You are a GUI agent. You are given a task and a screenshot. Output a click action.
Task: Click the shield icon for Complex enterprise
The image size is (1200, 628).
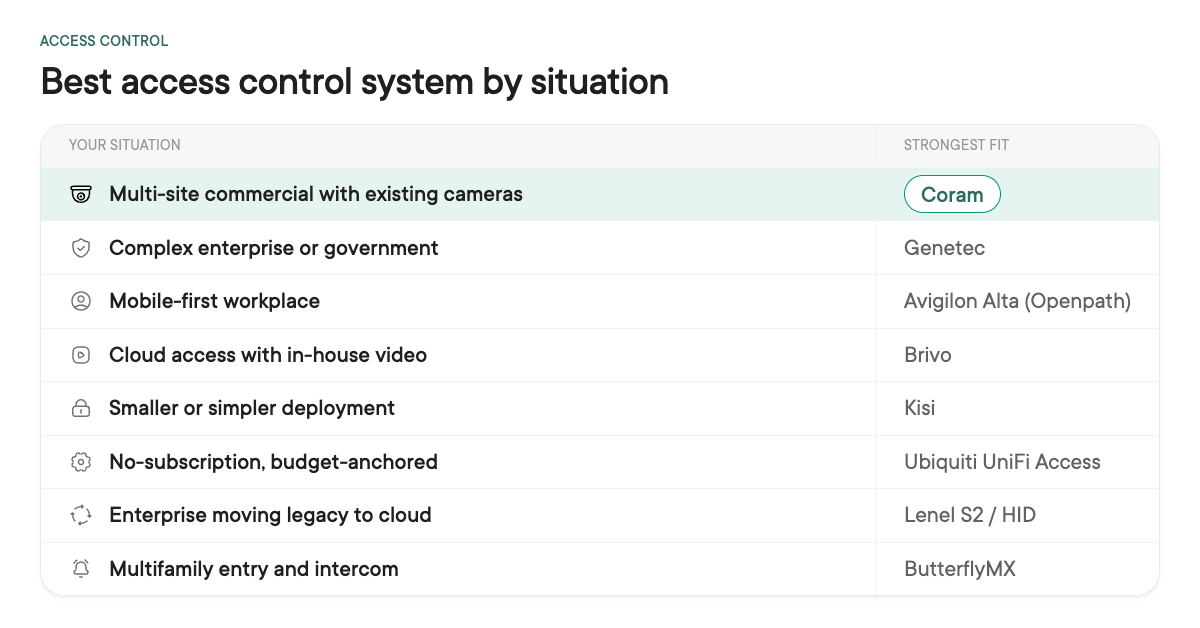(x=81, y=248)
